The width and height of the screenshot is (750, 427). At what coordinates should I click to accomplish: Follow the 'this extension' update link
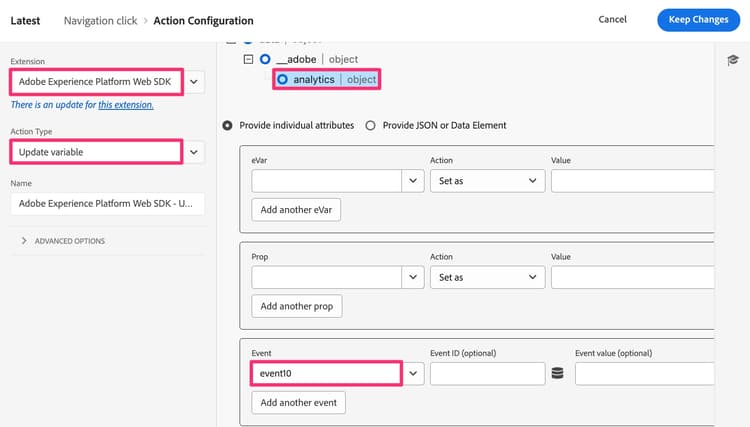125,105
